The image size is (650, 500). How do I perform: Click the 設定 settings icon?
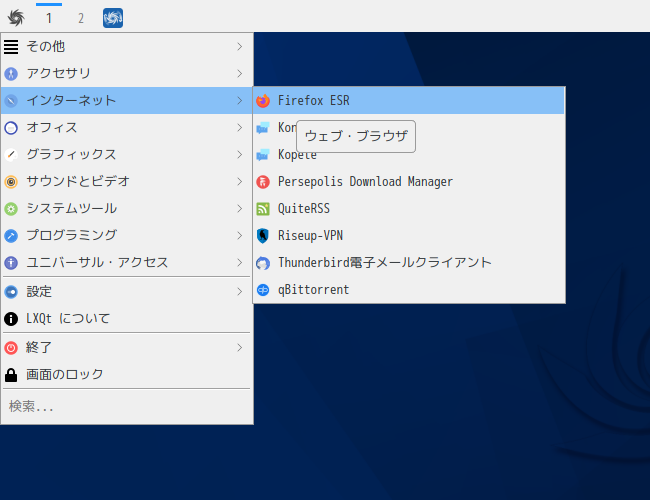(11, 292)
